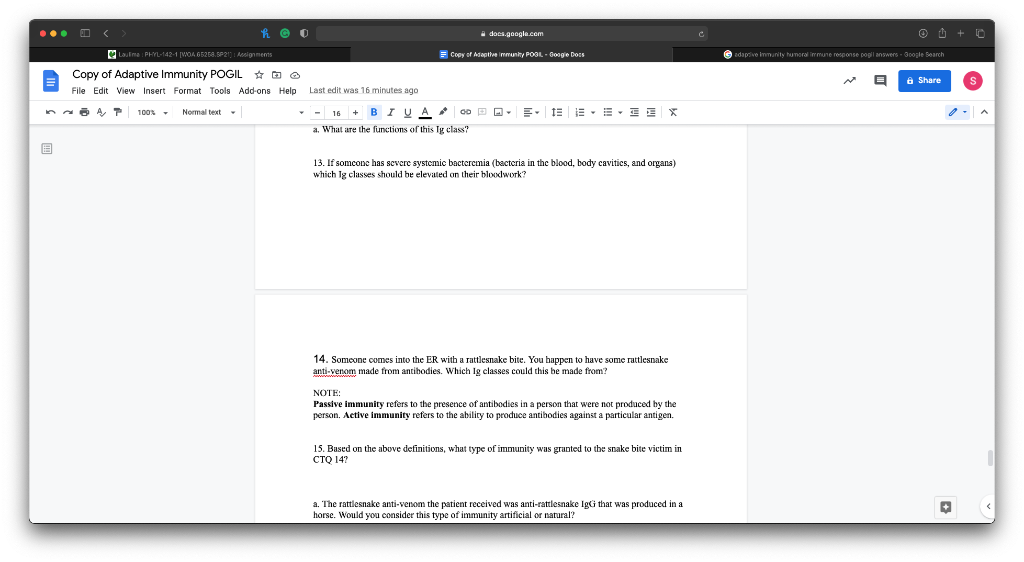1024x562 pixels.
Task: Hide the menus with the collapse arrow
Action: point(984,112)
